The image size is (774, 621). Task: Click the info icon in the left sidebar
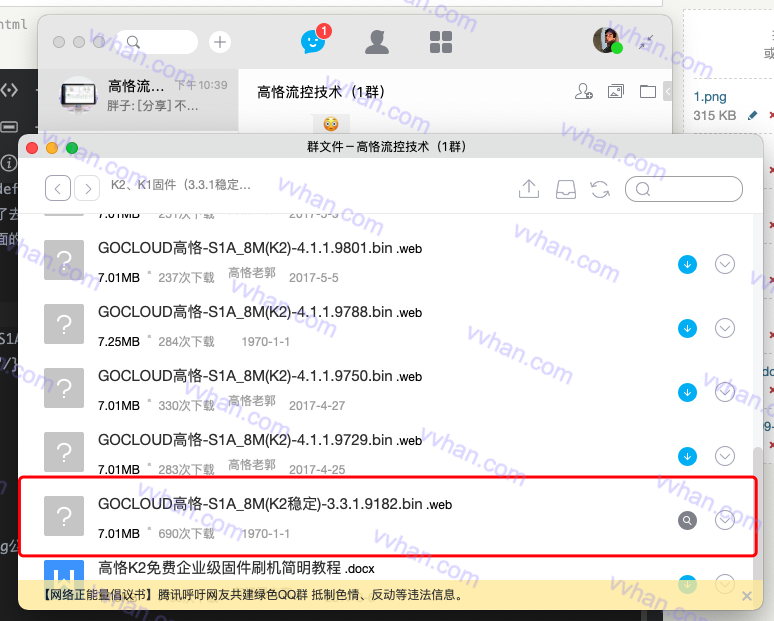(x=9, y=162)
